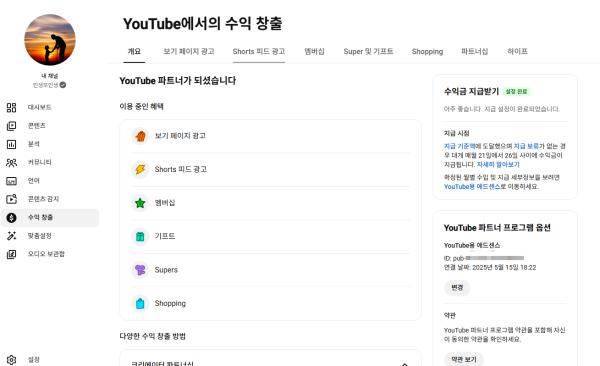Open 콘텐츠 감지 text in the sidebar
The width and height of the screenshot is (600, 366).
(x=43, y=199)
